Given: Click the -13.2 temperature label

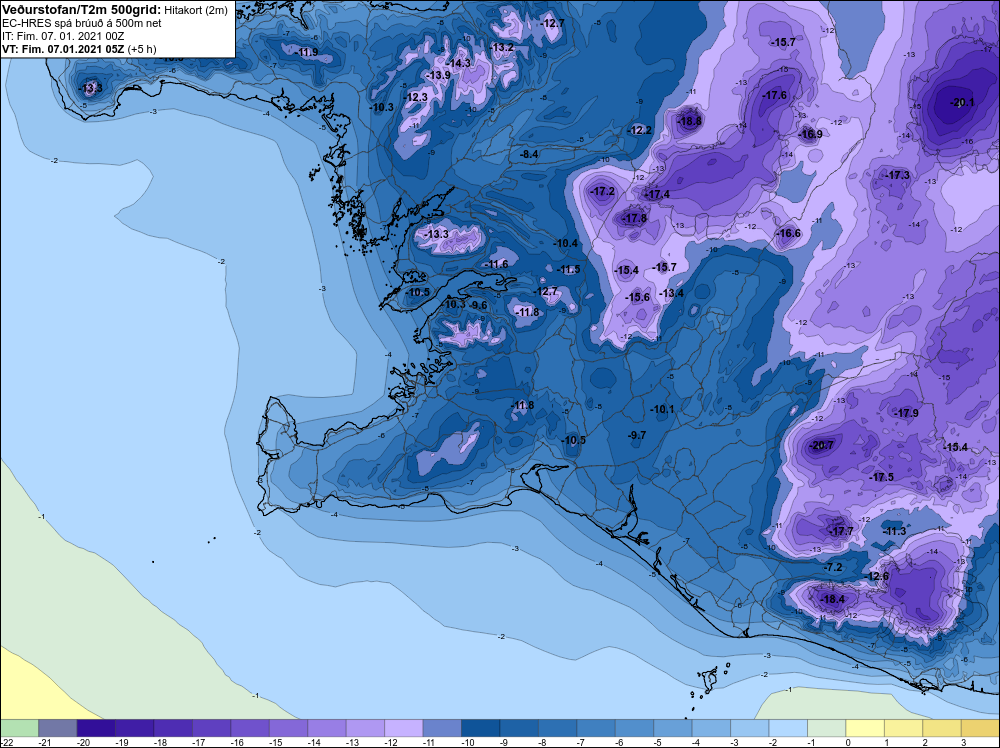Looking at the screenshot, I should 502,47.
